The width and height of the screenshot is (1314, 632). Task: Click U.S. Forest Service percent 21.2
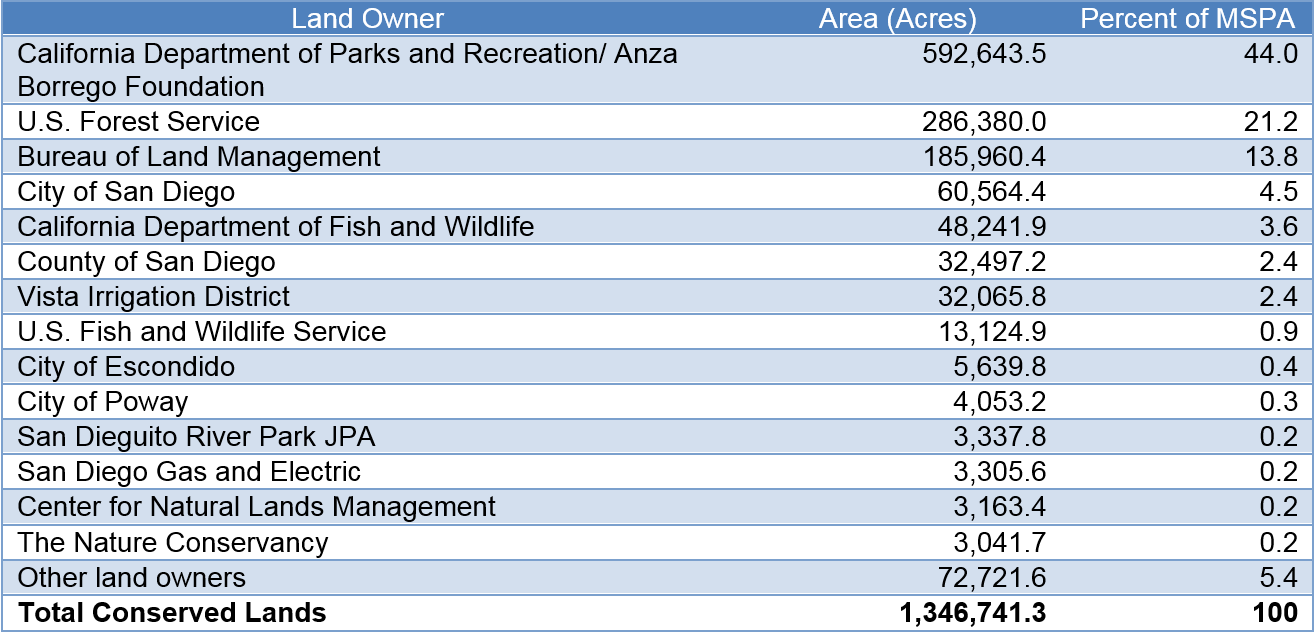click(x=1269, y=122)
